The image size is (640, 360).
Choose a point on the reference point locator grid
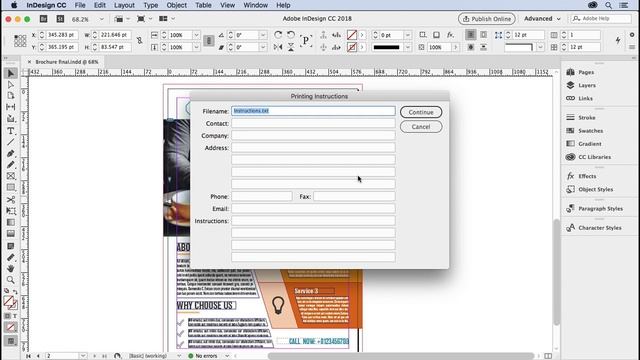point(20,41)
